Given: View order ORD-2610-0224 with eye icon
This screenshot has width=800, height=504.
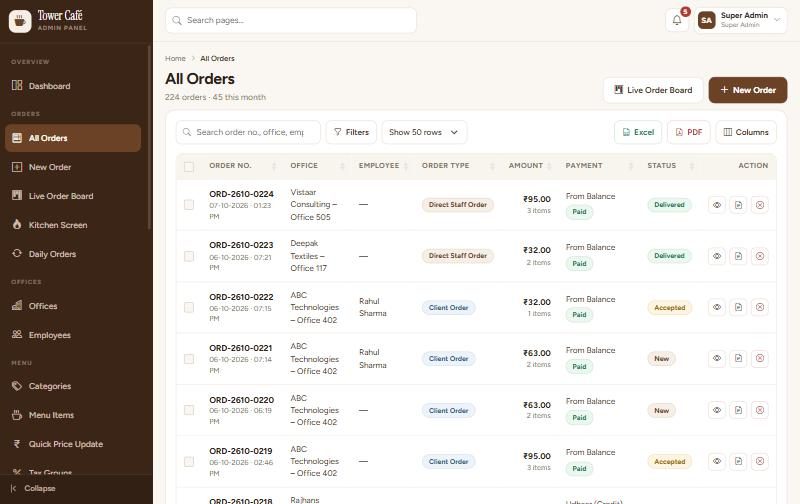Looking at the screenshot, I should click(717, 205).
